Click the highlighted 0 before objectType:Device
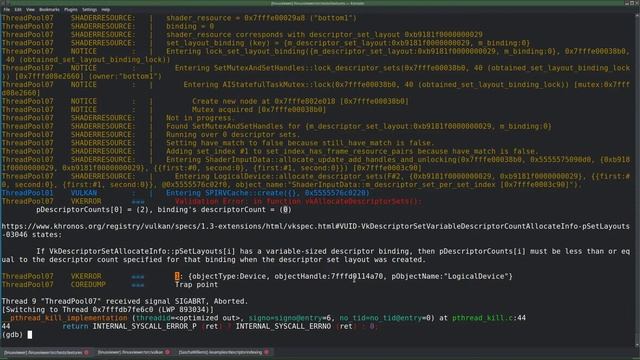Viewport: 640px width, 360px height. (177, 276)
